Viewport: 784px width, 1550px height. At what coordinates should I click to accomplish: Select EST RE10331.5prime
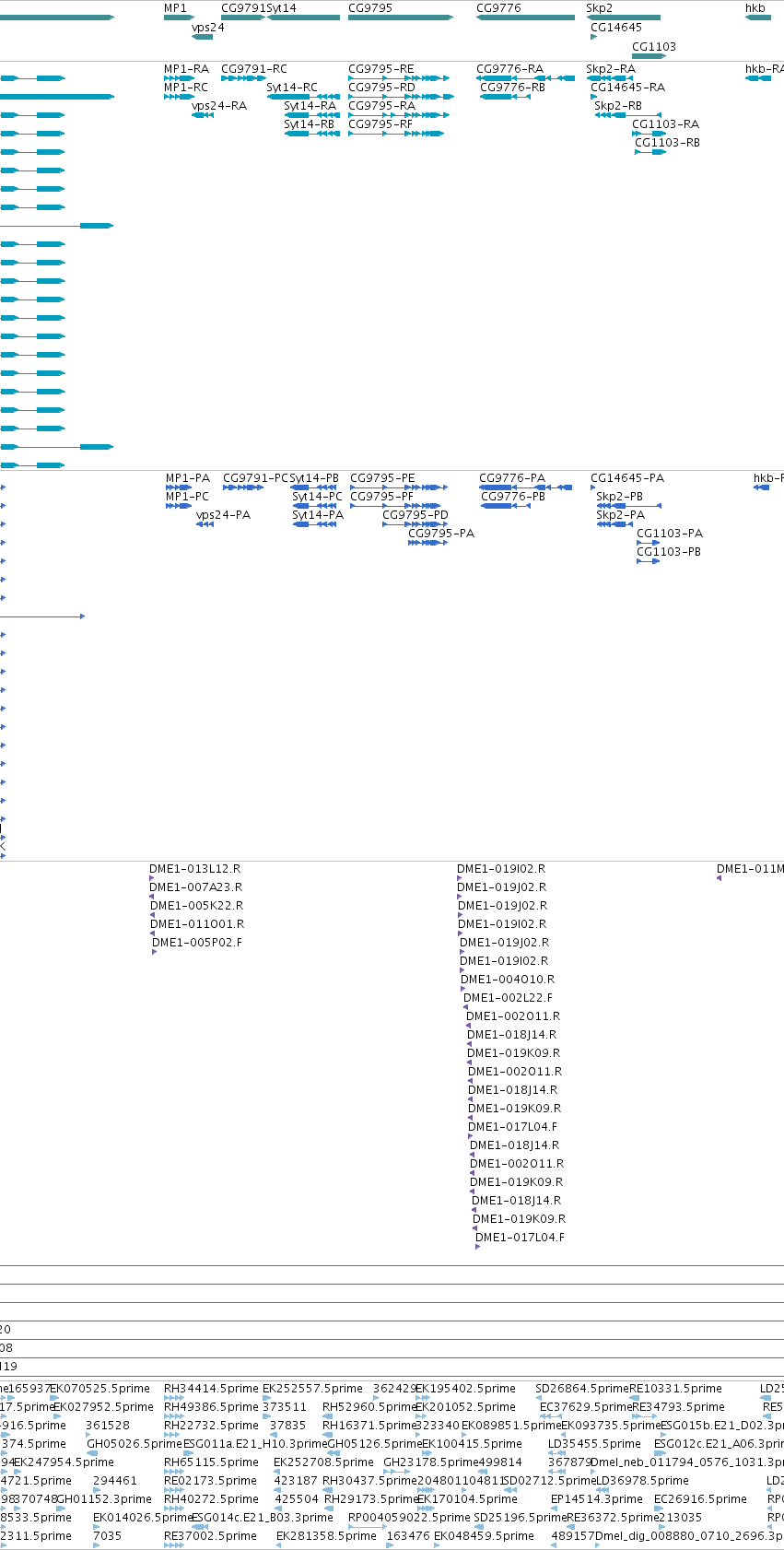click(675, 1389)
